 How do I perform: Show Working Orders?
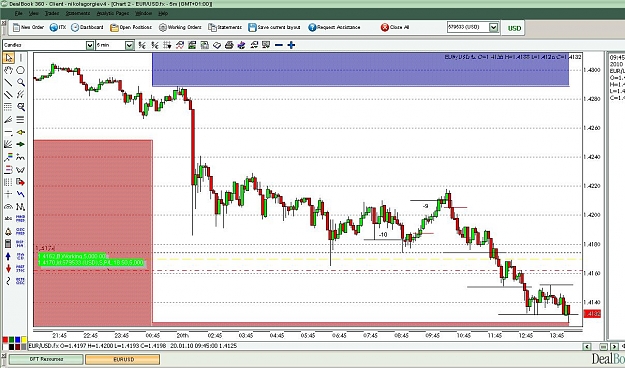tap(180, 27)
